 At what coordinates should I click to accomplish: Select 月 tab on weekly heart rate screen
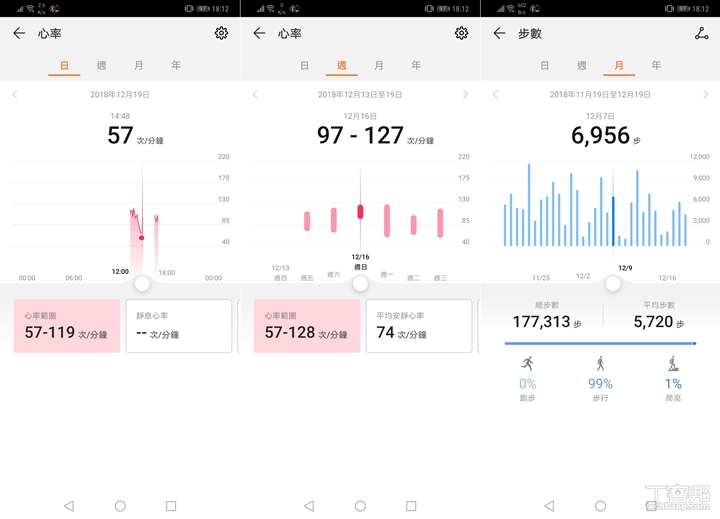(378, 65)
